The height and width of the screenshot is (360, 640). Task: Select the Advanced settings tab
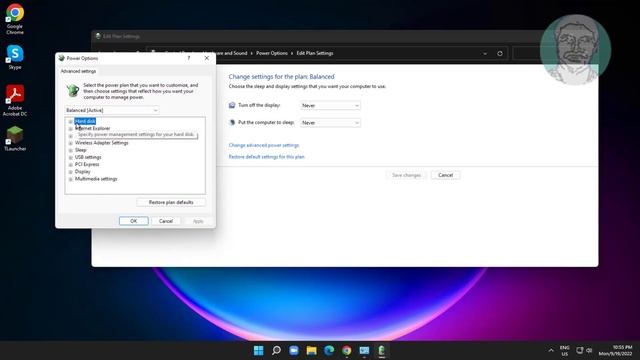[78, 71]
